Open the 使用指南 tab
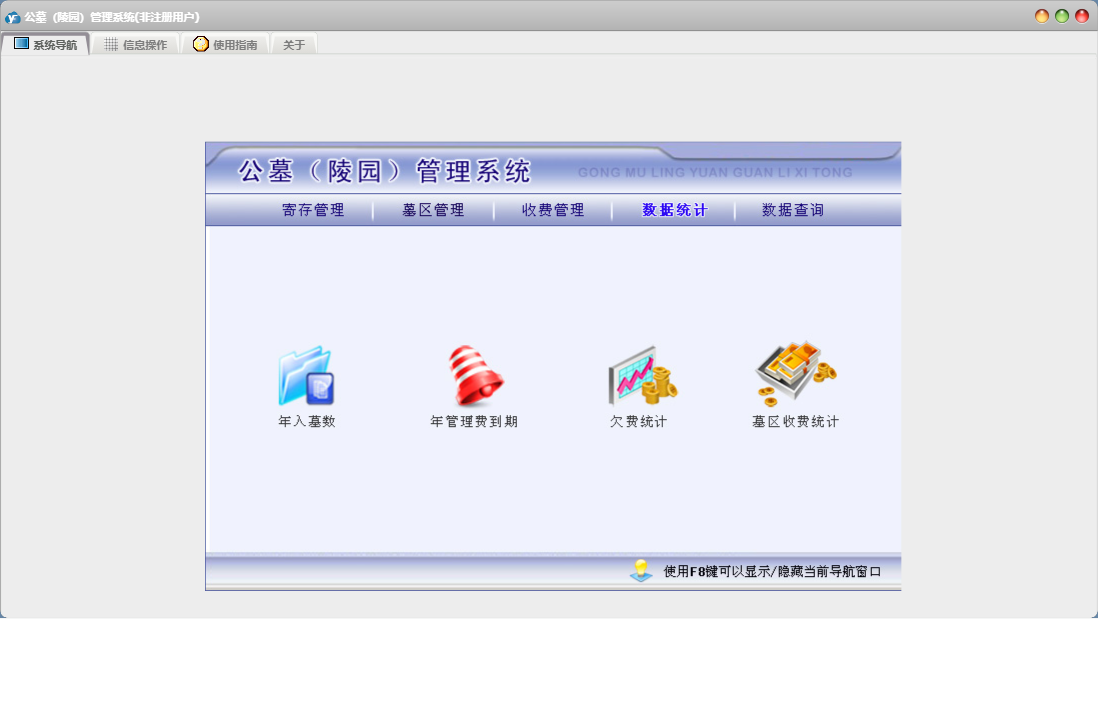Screen dimensions: 1098x712 click(x=225, y=45)
